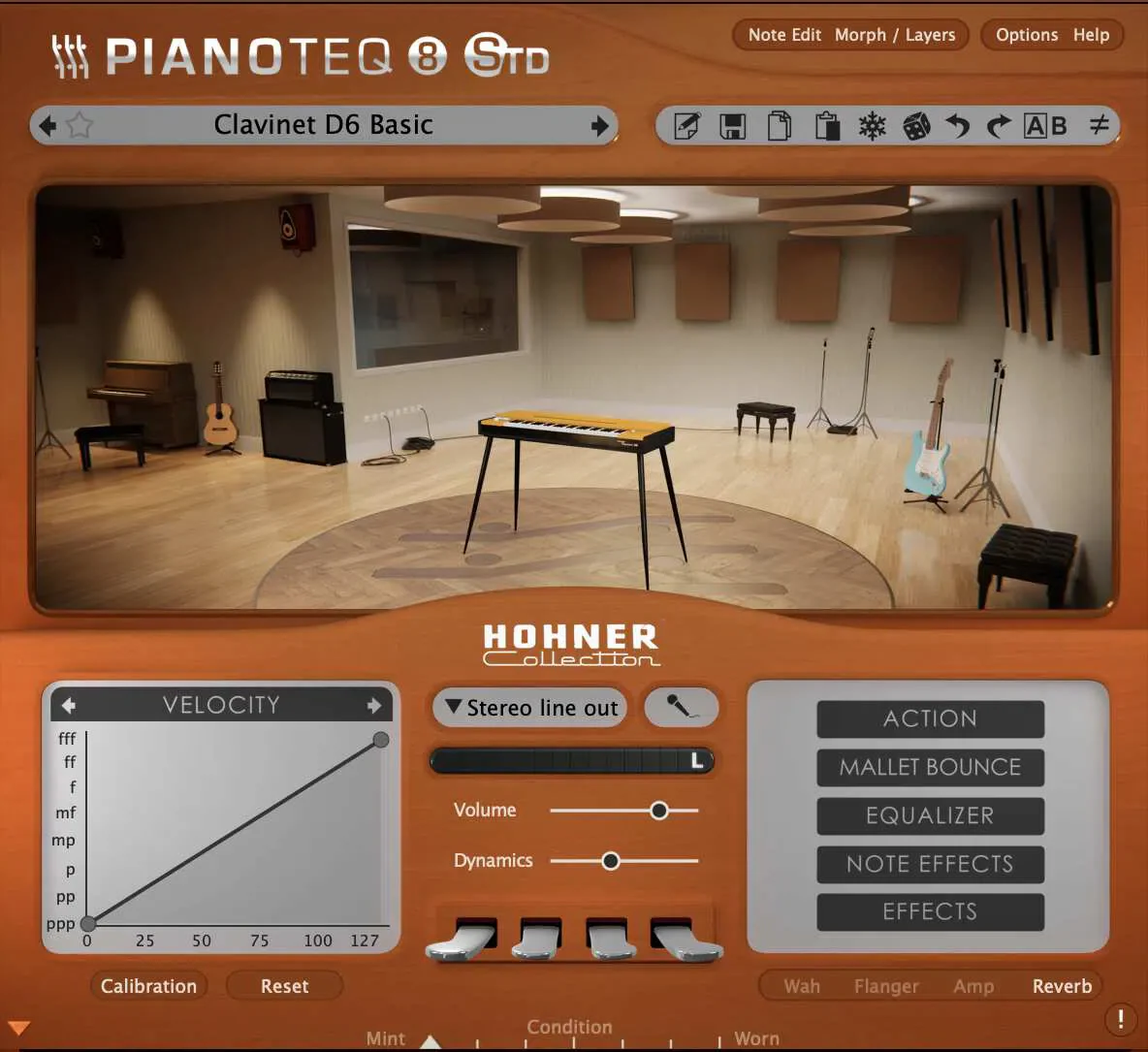Click the dice random preset icon
Viewport: 1148px width, 1052px height.
[x=916, y=126]
